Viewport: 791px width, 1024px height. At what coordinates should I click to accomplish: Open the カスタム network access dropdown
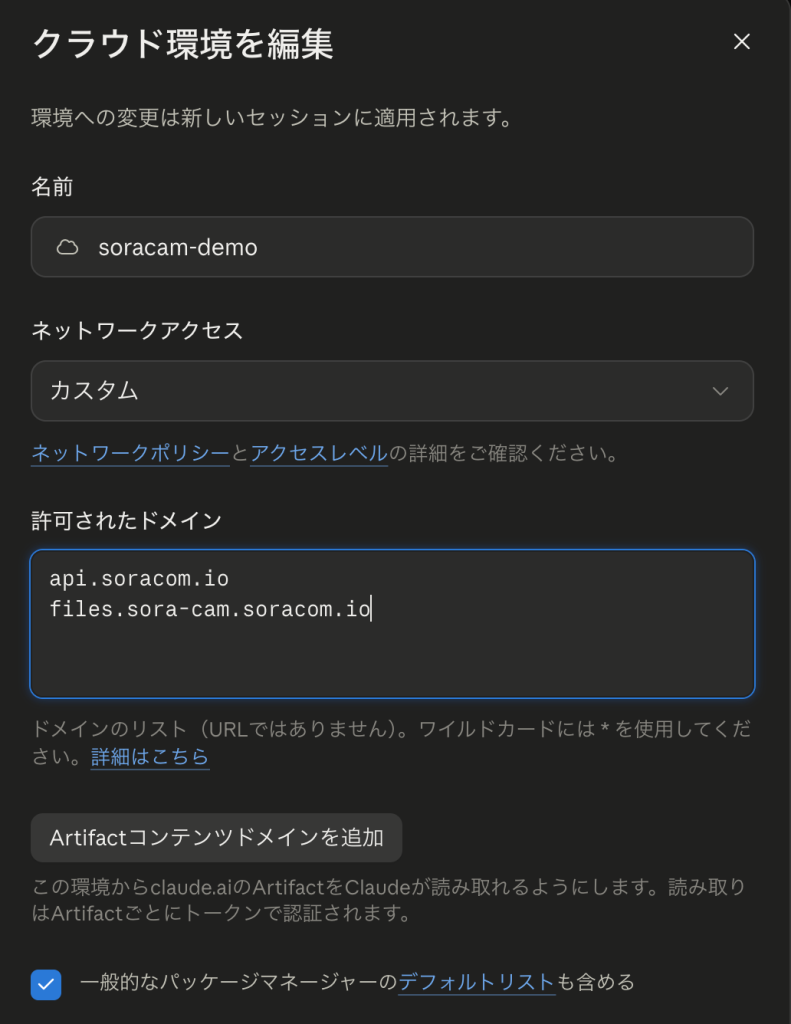(392, 391)
